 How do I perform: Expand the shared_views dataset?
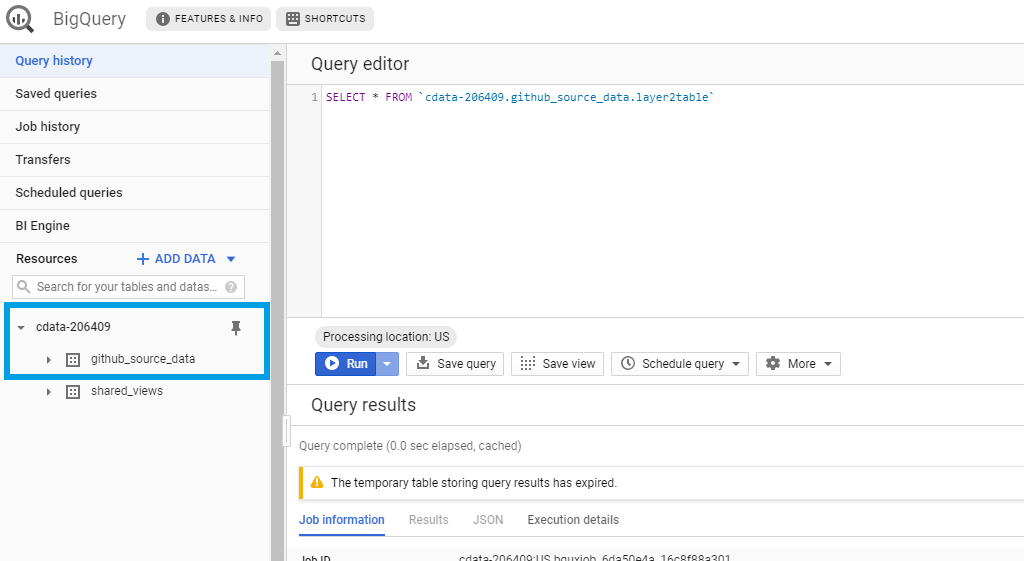tap(48, 392)
